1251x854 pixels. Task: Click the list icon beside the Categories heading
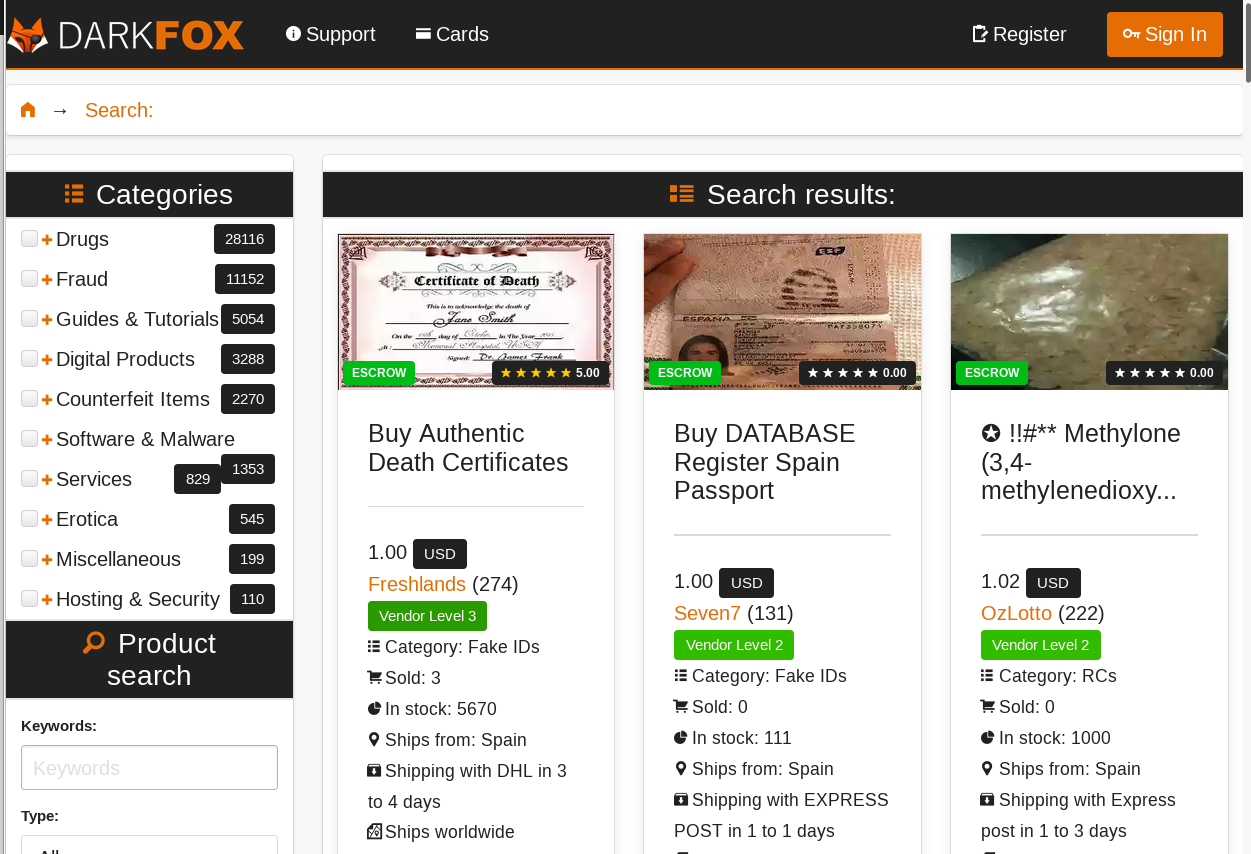(x=74, y=194)
